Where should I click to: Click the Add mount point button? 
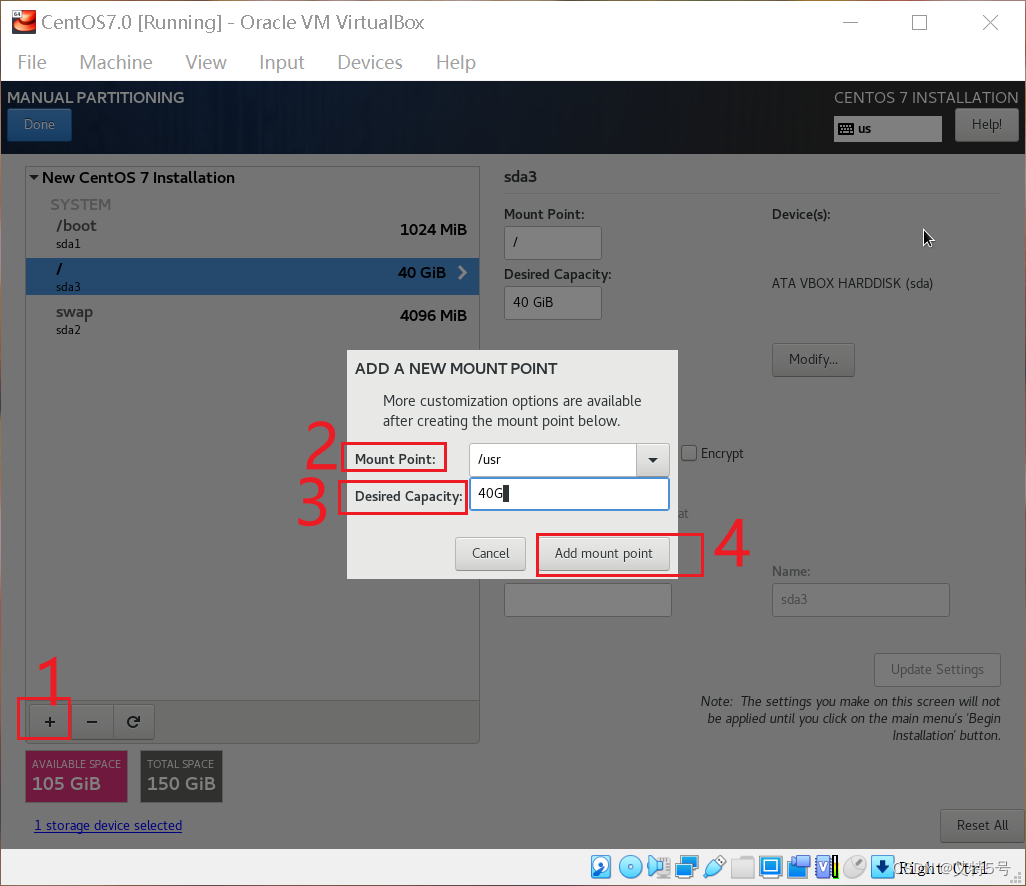603,553
